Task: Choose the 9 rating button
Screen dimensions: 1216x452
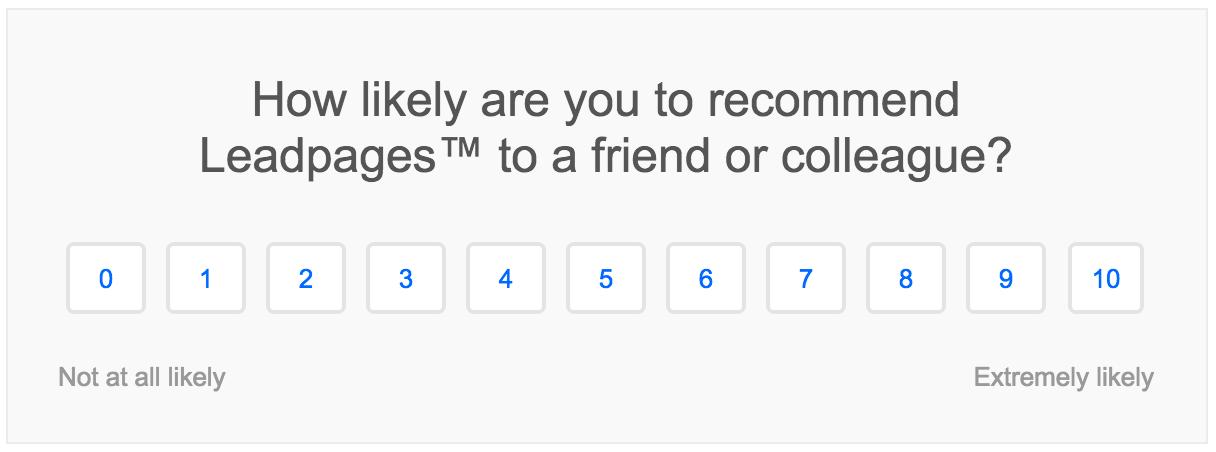Action: (1006, 278)
